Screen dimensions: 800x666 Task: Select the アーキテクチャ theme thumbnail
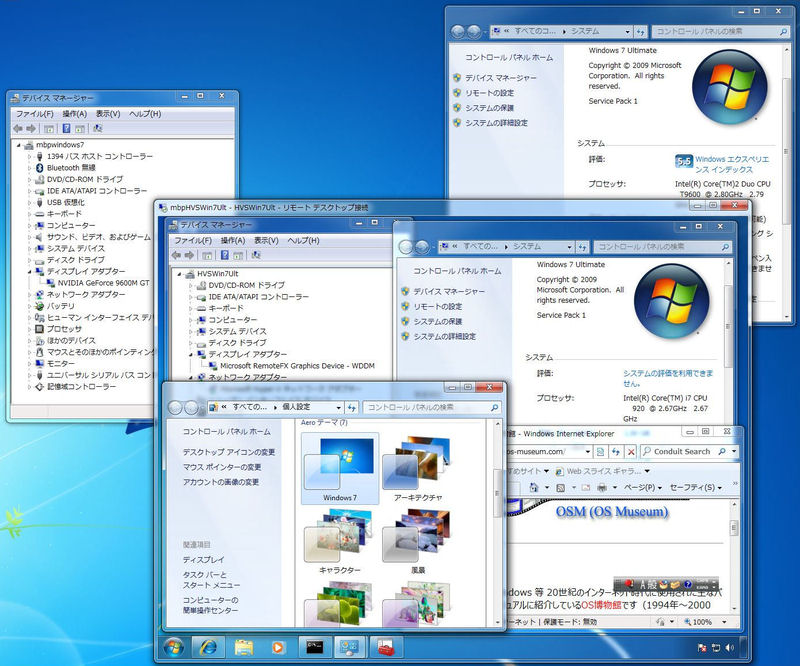[418, 468]
